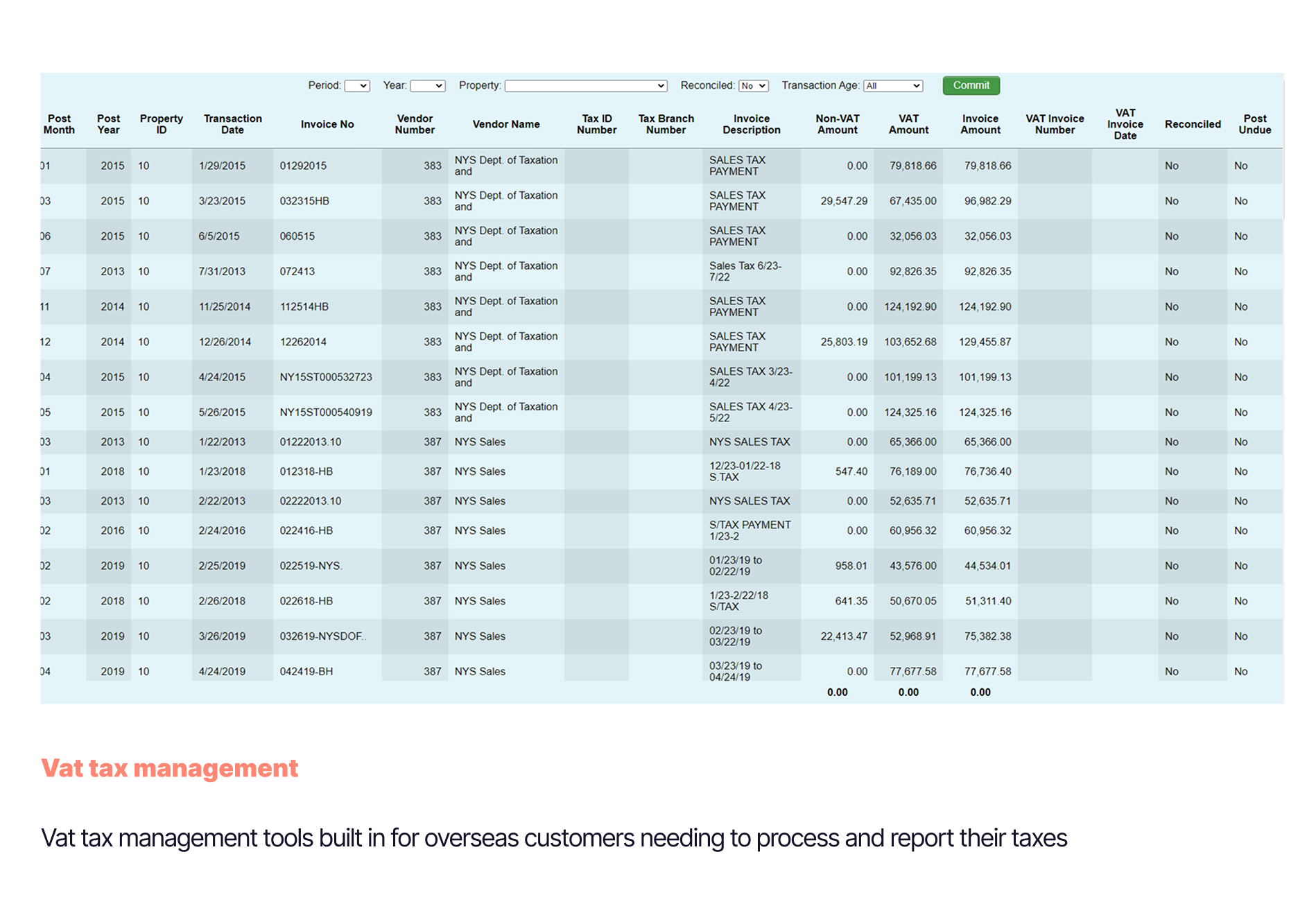Viewport: 1316px width, 913px height.
Task: Click the VAT Invoice Number cell for invoice 032315HB
Action: pos(1054,201)
